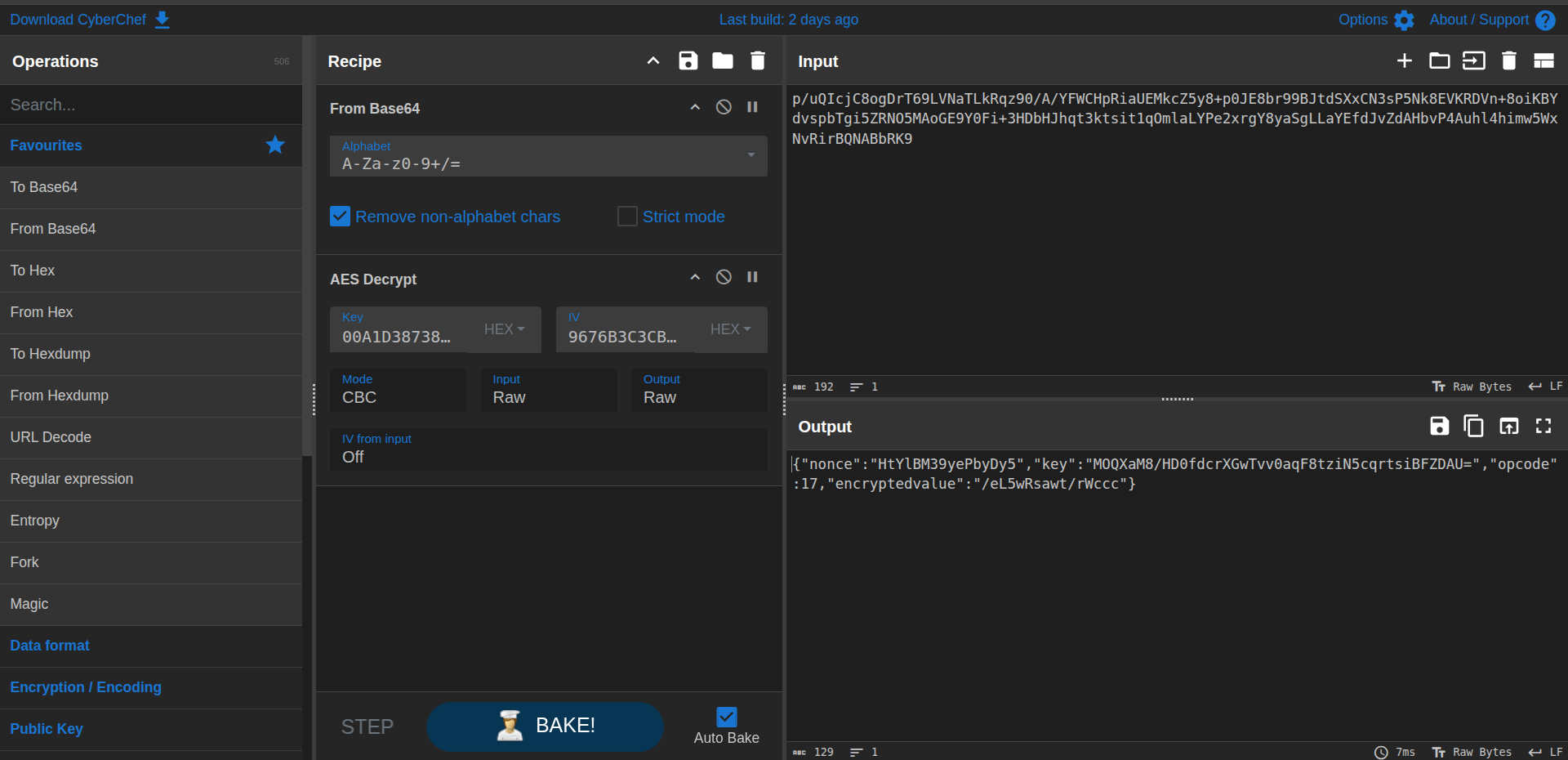Screen dimensions: 1568x760
Task: Select the Magic operation
Action: click(x=151, y=604)
